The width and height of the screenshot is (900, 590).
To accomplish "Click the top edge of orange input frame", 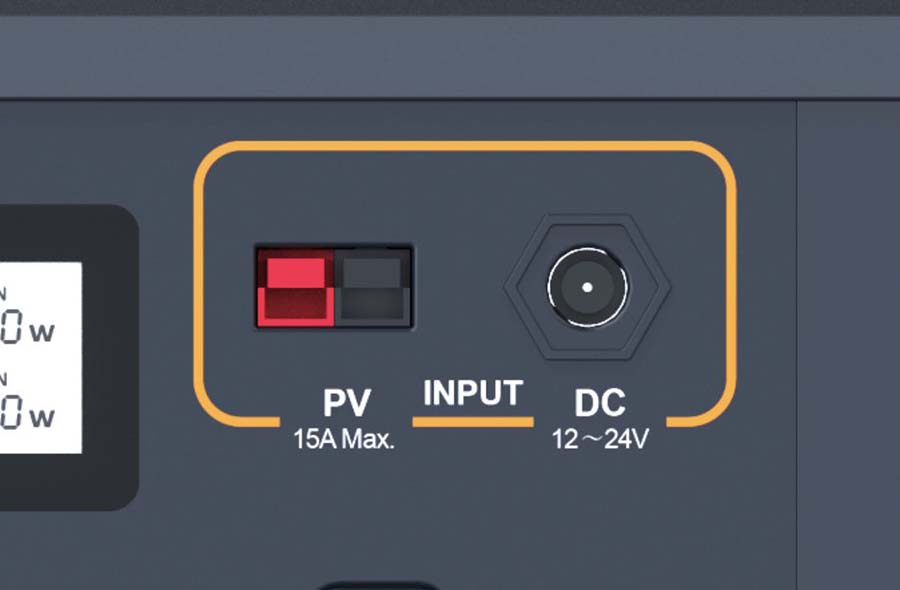I will pos(465,146).
